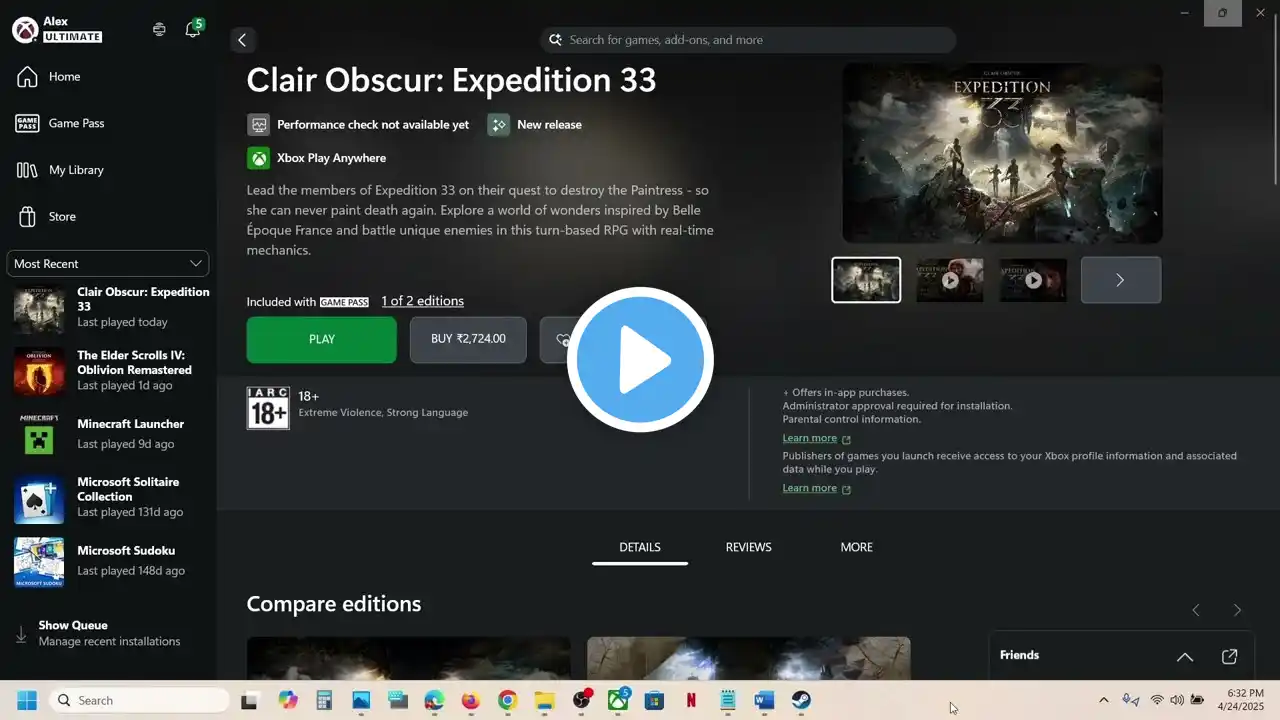1280x720 pixels.
Task: Select the third video thumbnail
Action: pos(1033,280)
